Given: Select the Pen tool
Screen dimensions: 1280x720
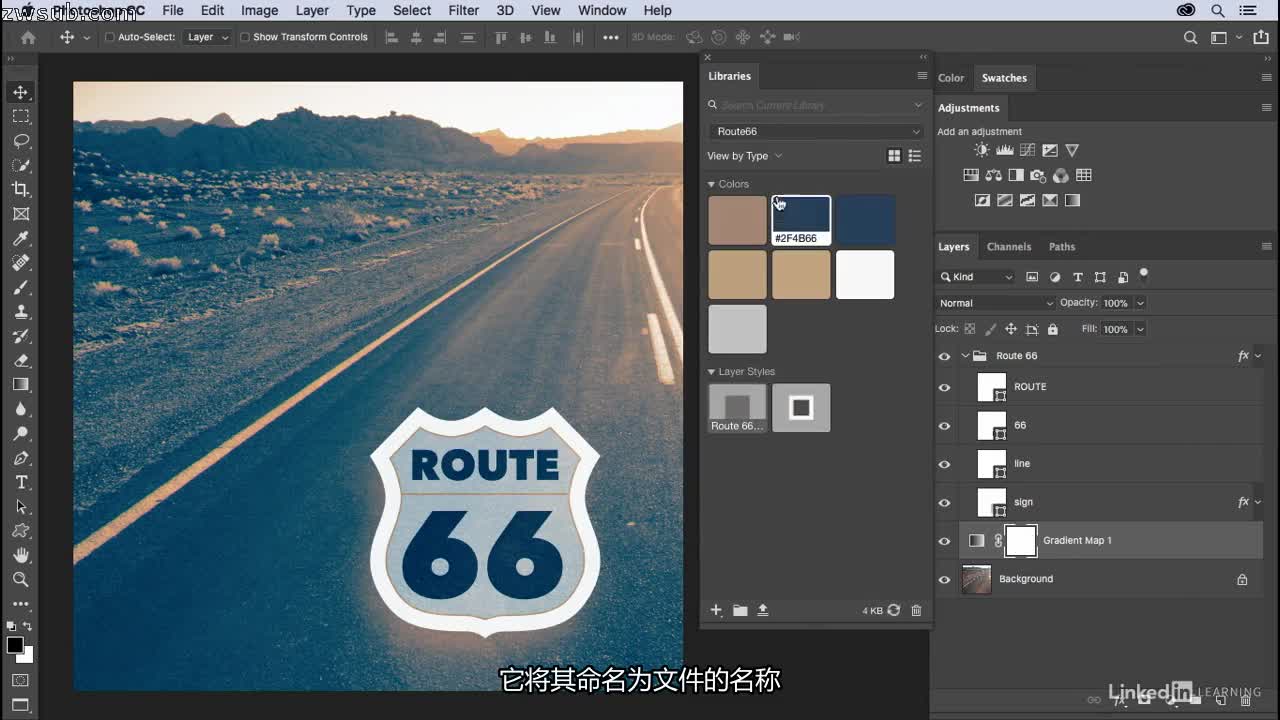Looking at the screenshot, I should (x=21, y=458).
